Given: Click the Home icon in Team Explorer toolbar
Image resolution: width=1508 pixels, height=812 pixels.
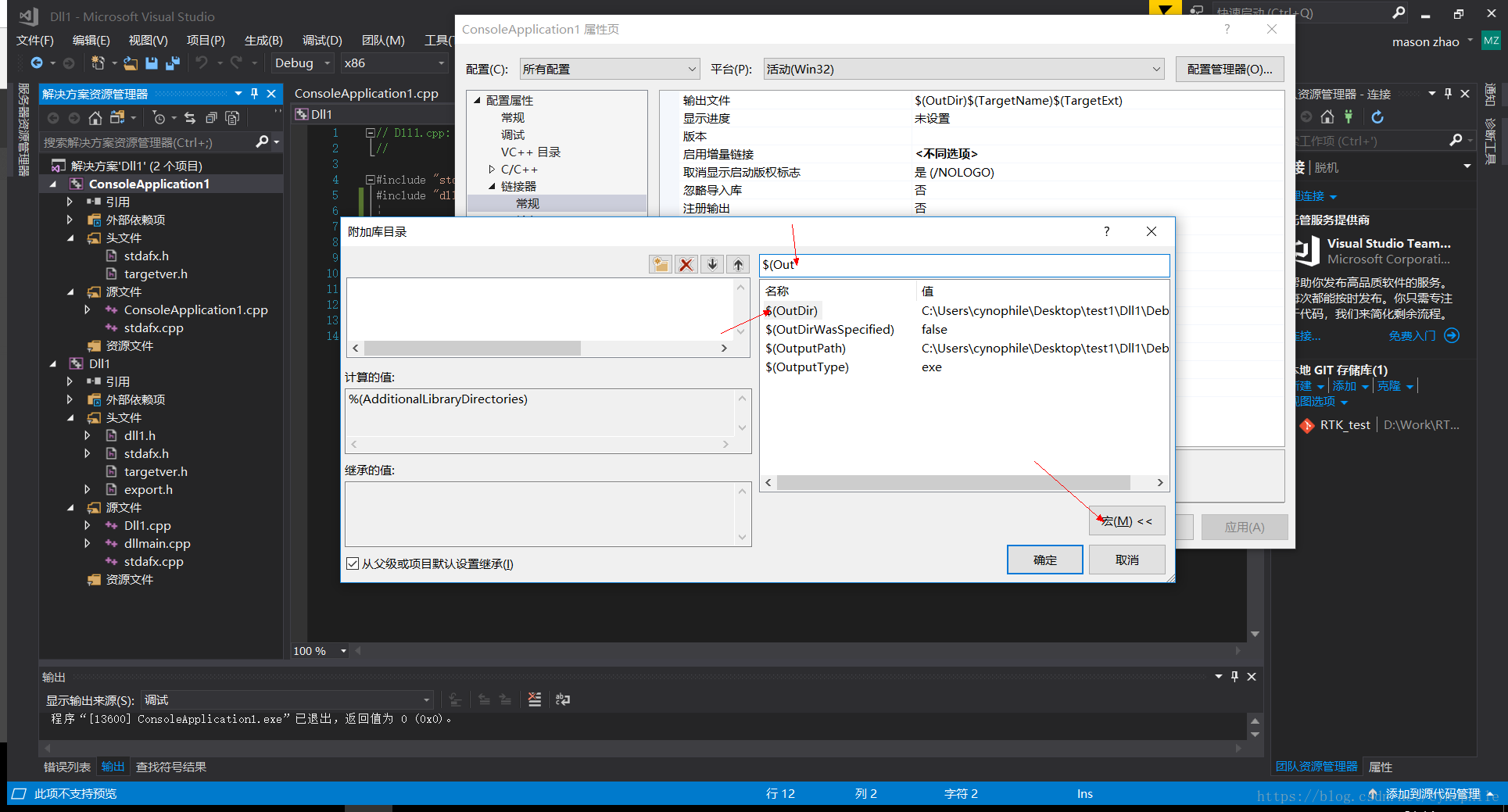Looking at the screenshot, I should (x=1327, y=116).
